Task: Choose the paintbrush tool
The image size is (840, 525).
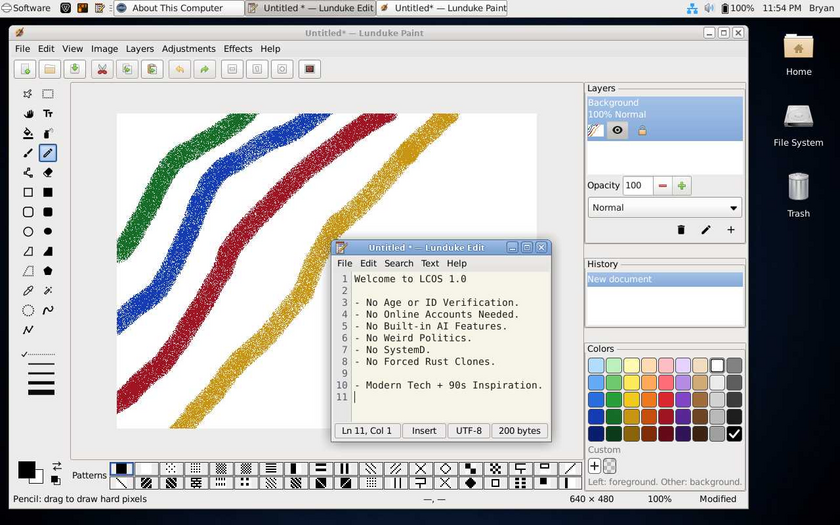Action: click(28, 153)
